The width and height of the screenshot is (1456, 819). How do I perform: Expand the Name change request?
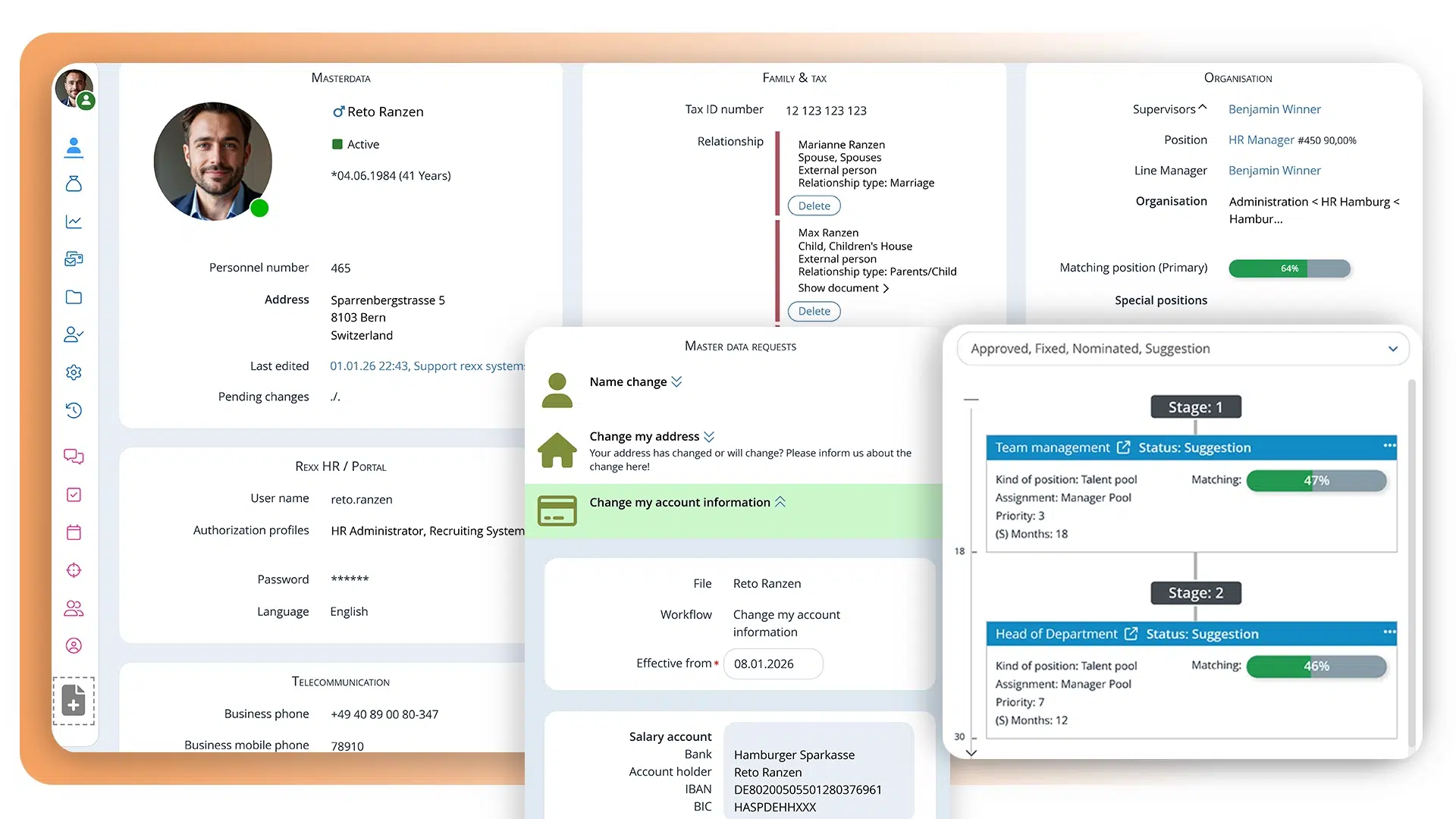tap(676, 381)
